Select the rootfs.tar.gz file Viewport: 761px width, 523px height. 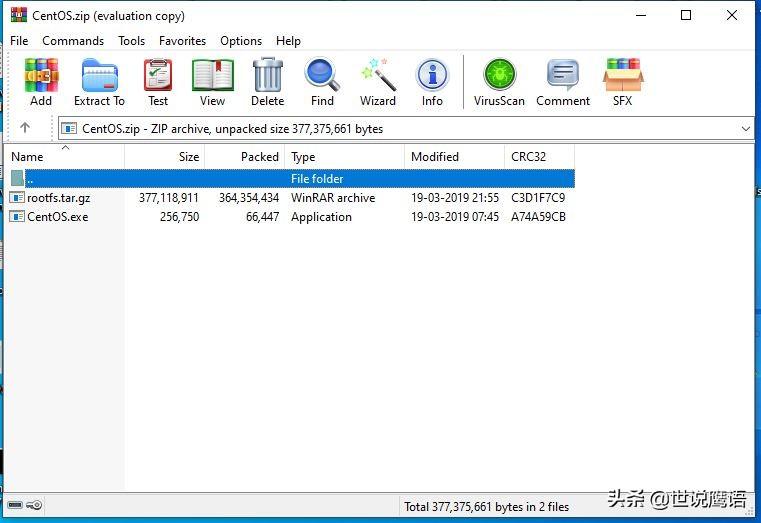pyautogui.click(x=60, y=198)
